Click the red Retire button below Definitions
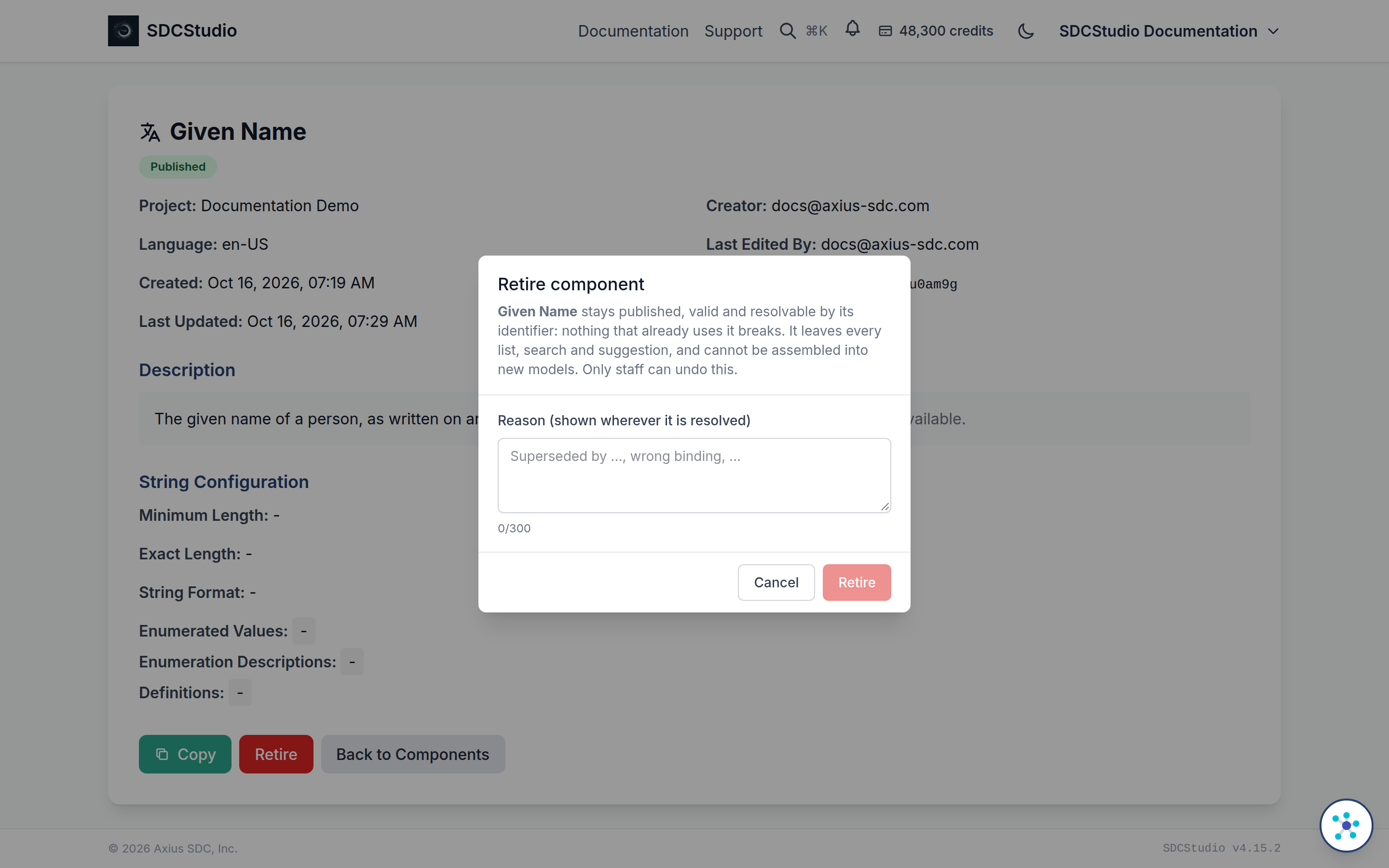The height and width of the screenshot is (868, 1389). [276, 754]
